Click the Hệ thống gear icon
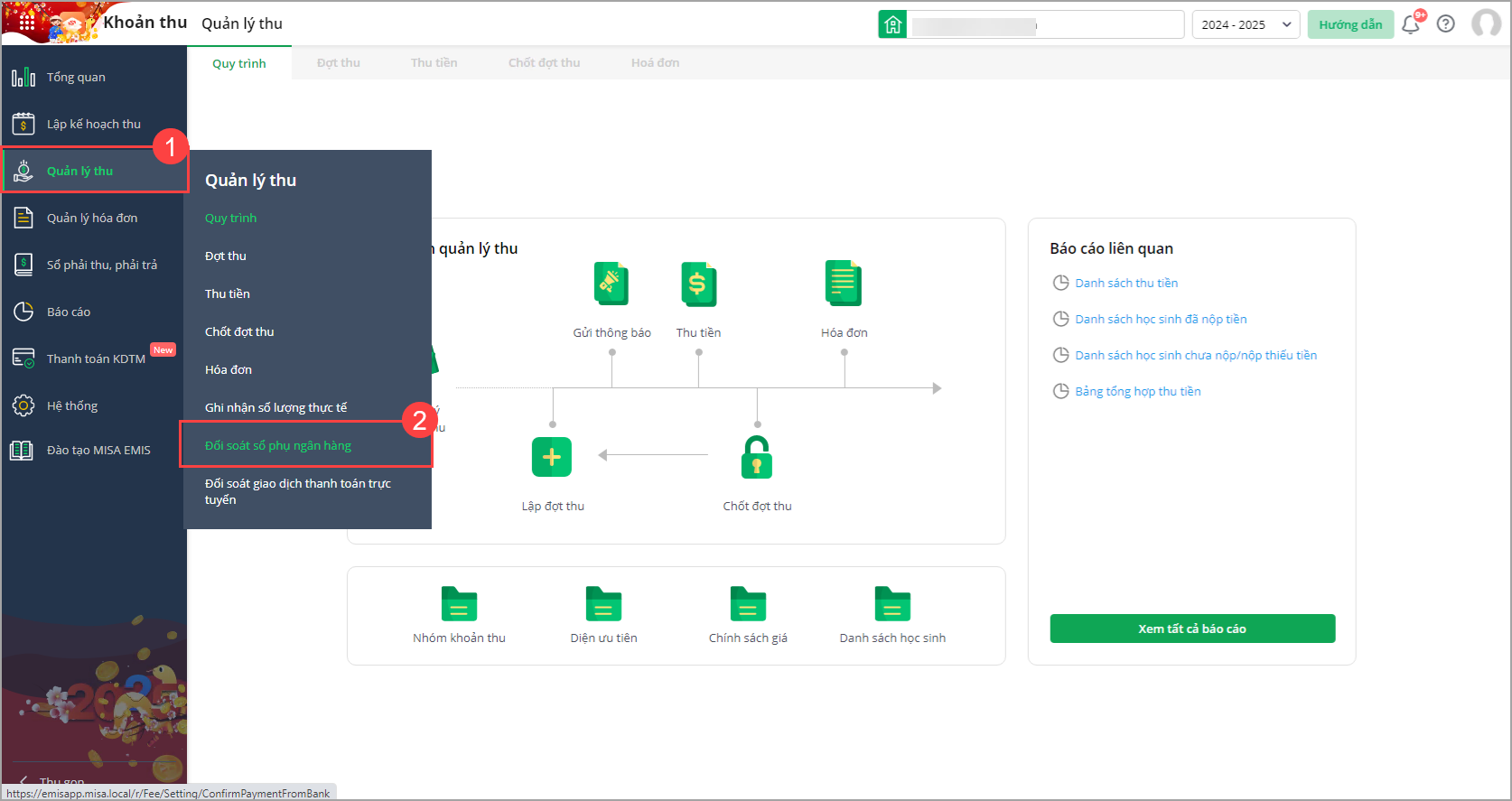 [23, 405]
